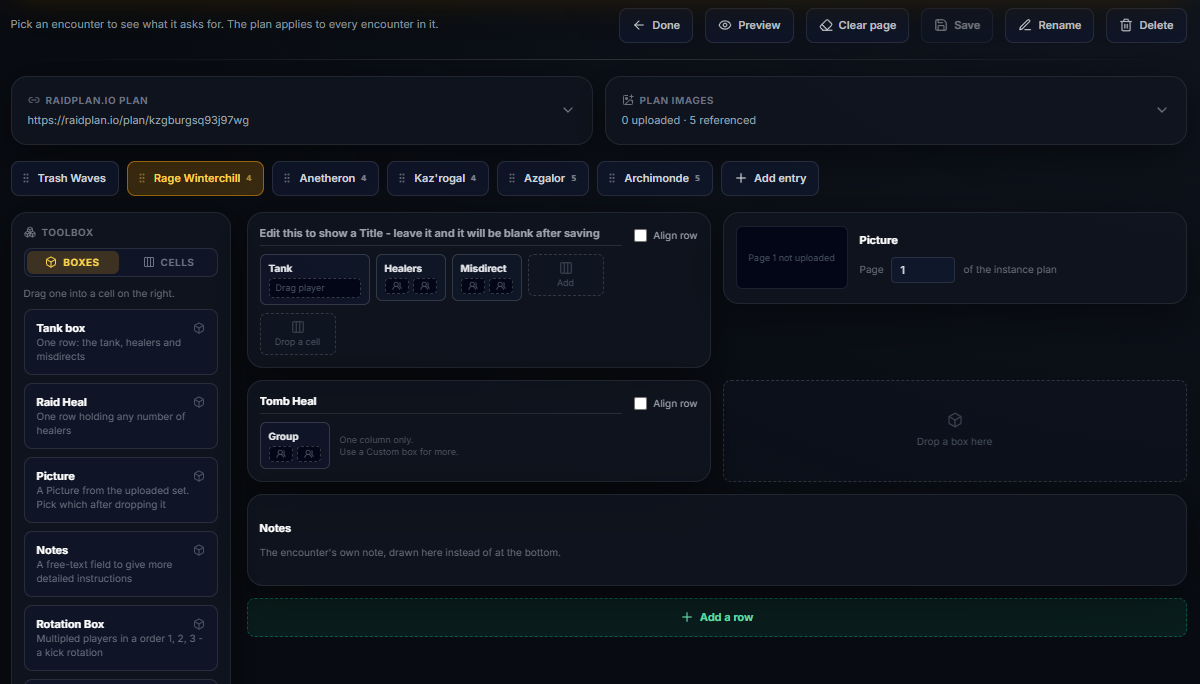The width and height of the screenshot is (1200, 684).
Task: Edit the Tomb Heal title field
Action: point(440,402)
